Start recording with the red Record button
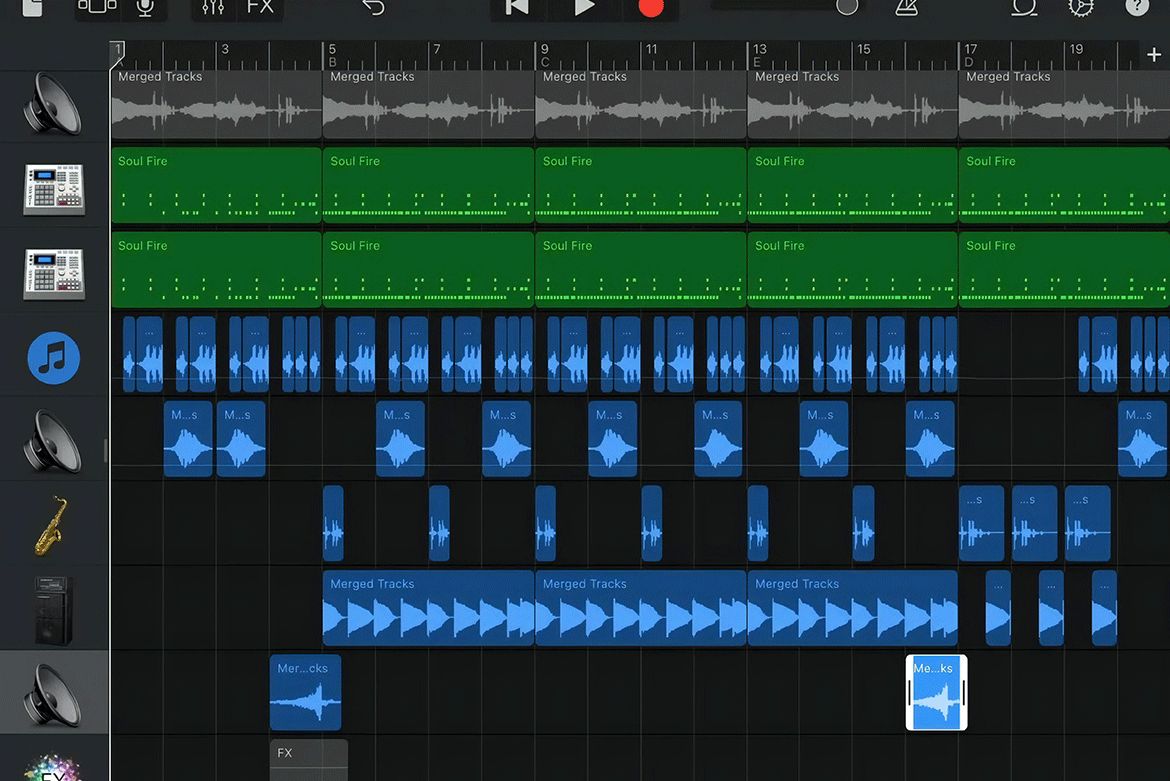 pyautogui.click(x=651, y=7)
